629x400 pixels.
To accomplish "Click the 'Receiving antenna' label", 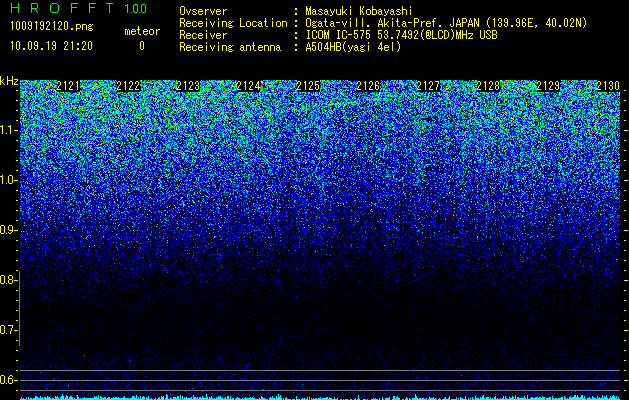I will tap(230, 47).
